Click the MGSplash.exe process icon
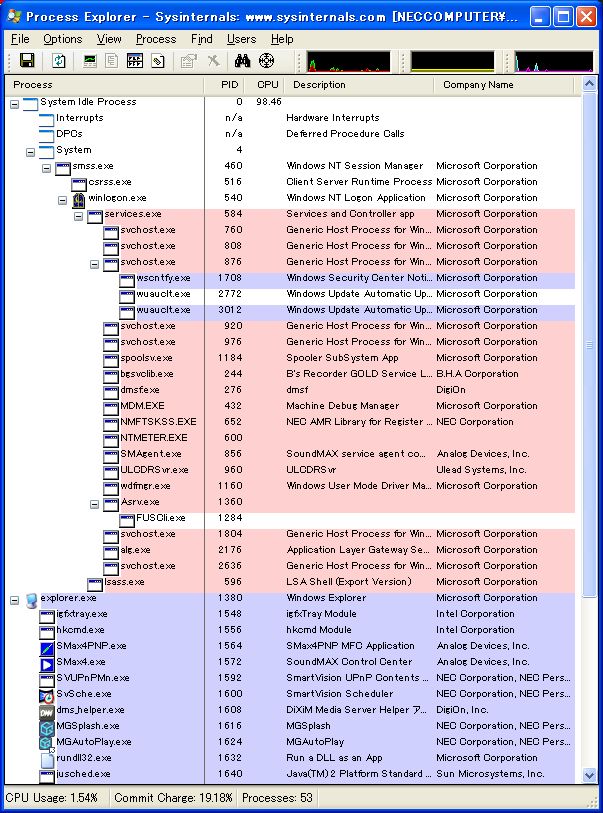The height and width of the screenshot is (813, 603). pos(47,726)
